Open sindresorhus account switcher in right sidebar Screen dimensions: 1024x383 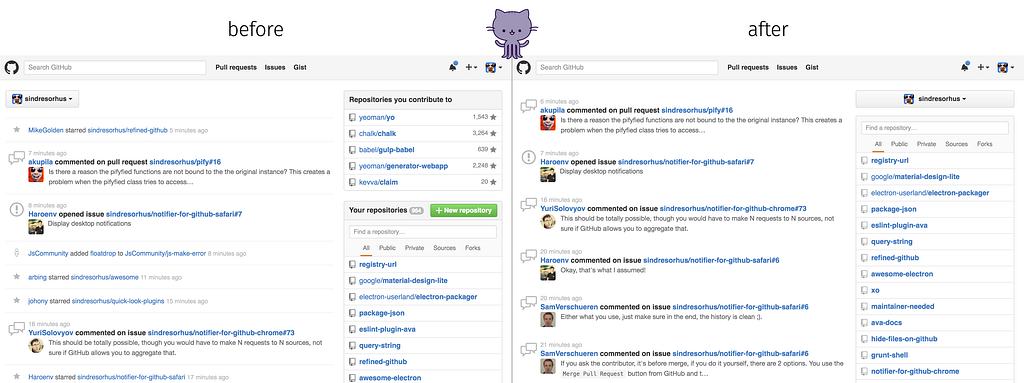pos(935,99)
